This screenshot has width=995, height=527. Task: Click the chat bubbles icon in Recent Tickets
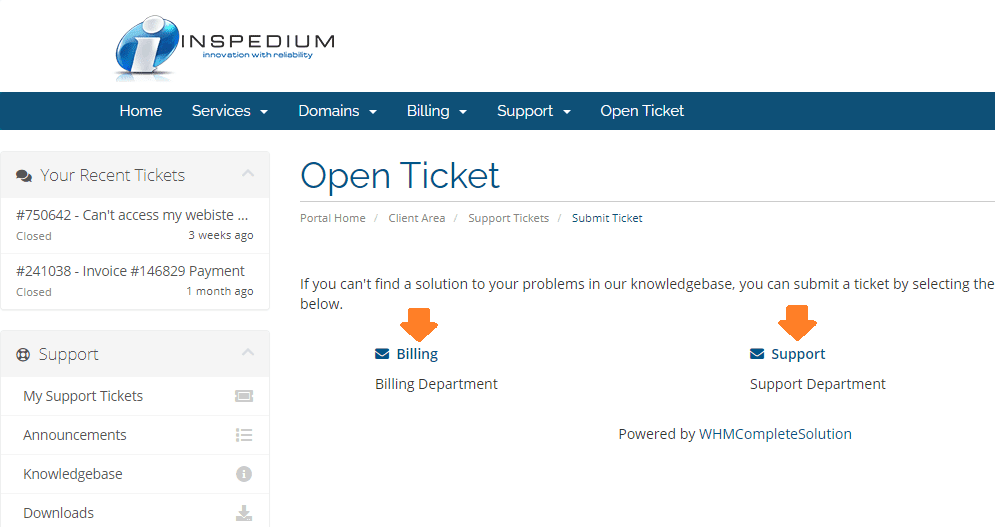tap(24, 176)
